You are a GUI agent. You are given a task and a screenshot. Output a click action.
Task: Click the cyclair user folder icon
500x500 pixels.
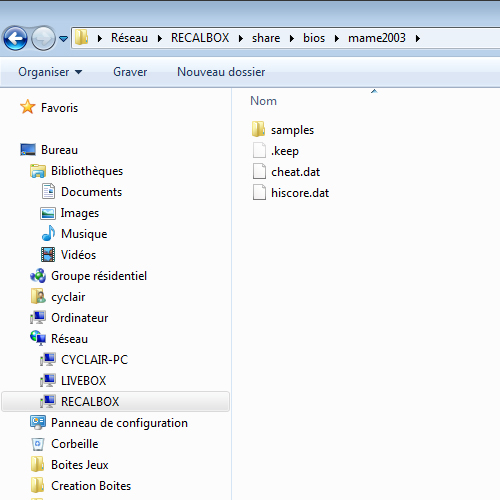coord(38,296)
